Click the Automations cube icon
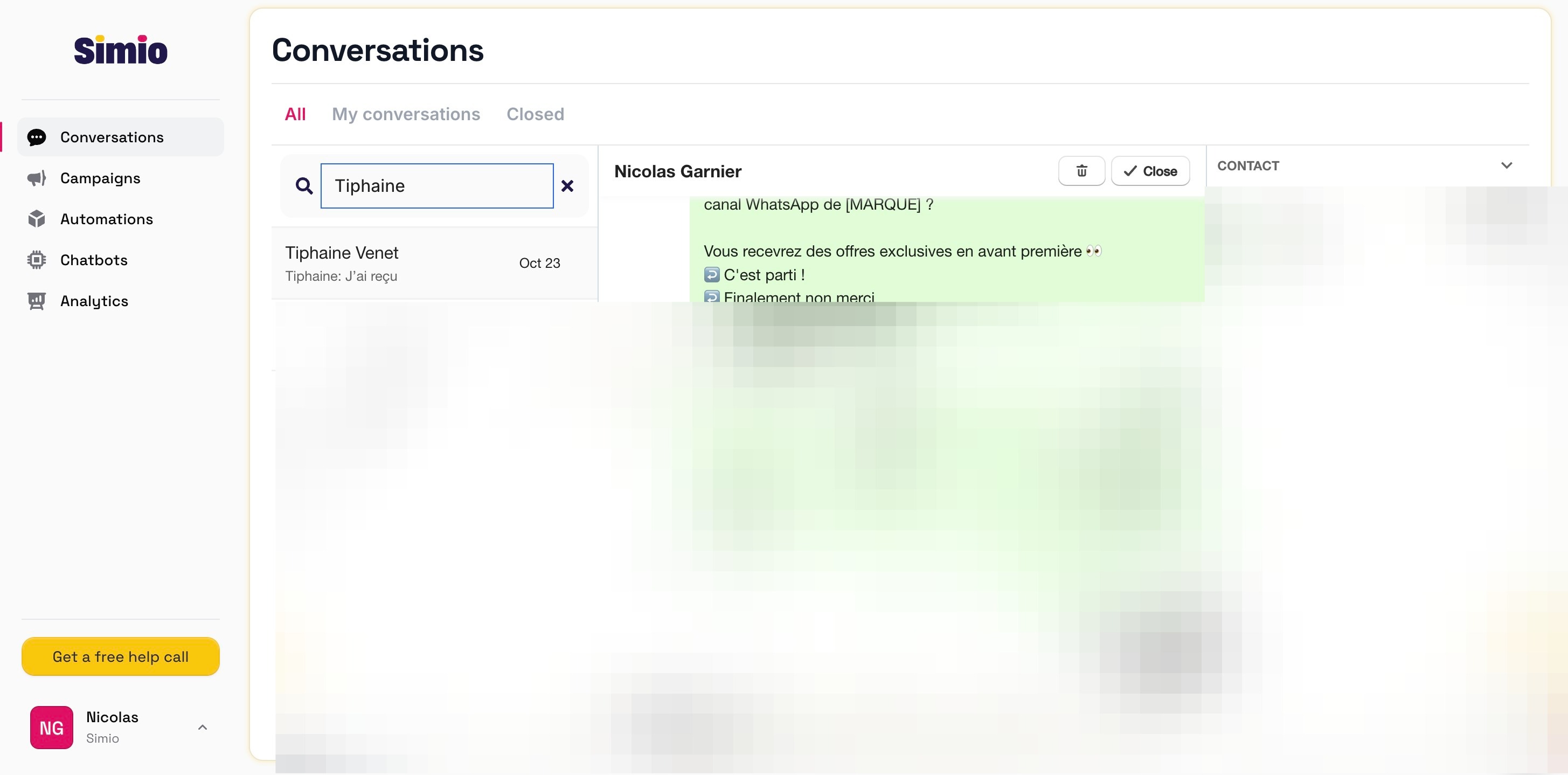The image size is (1568, 775). [x=37, y=219]
